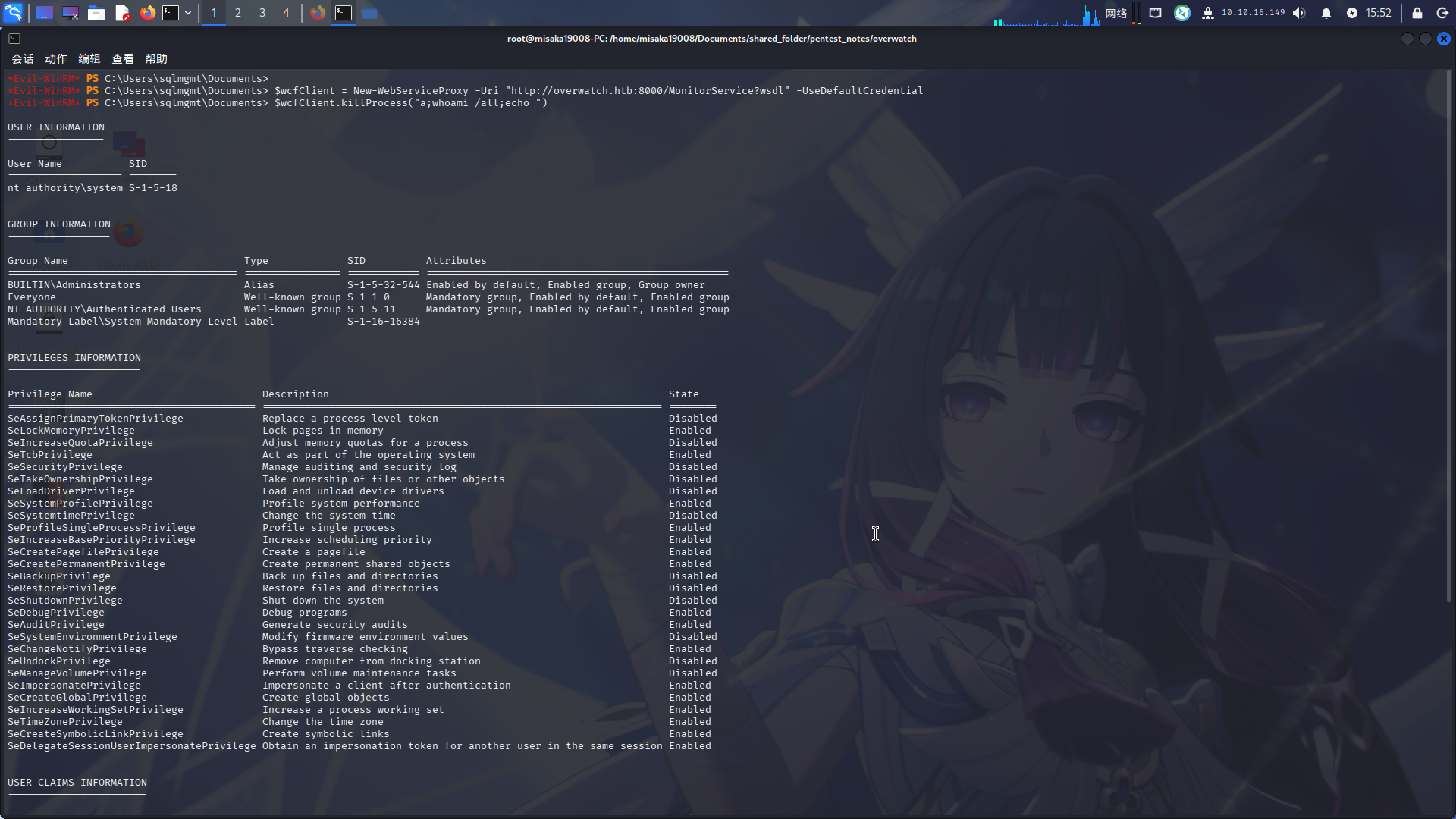Launch the text editor panel icon
This screenshot has height=819, width=1456.
point(122,13)
